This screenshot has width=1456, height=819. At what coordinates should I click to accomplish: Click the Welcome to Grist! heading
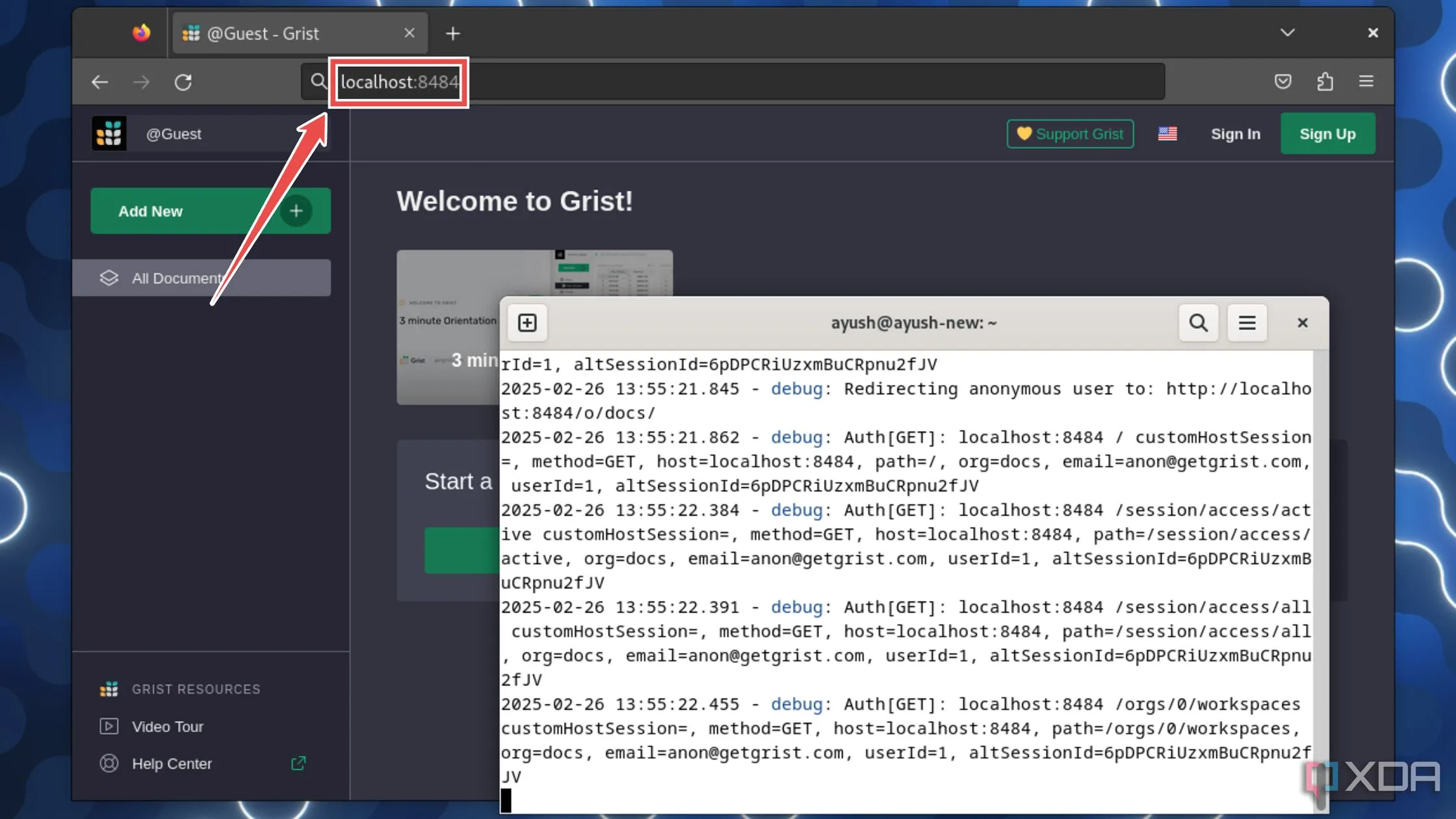pyautogui.click(x=514, y=201)
